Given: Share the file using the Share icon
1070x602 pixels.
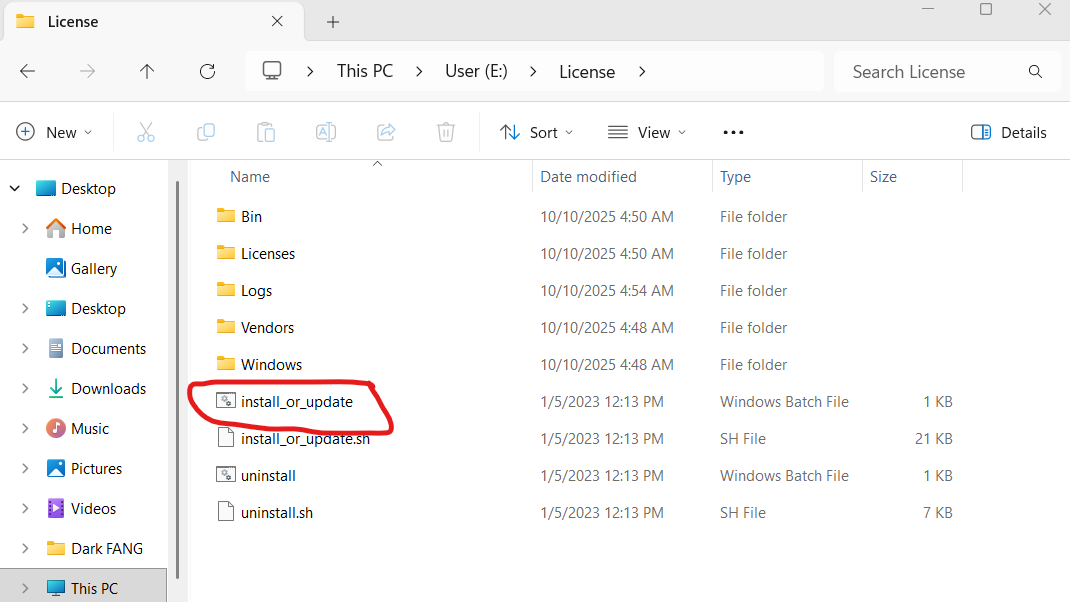Looking at the screenshot, I should point(385,131).
